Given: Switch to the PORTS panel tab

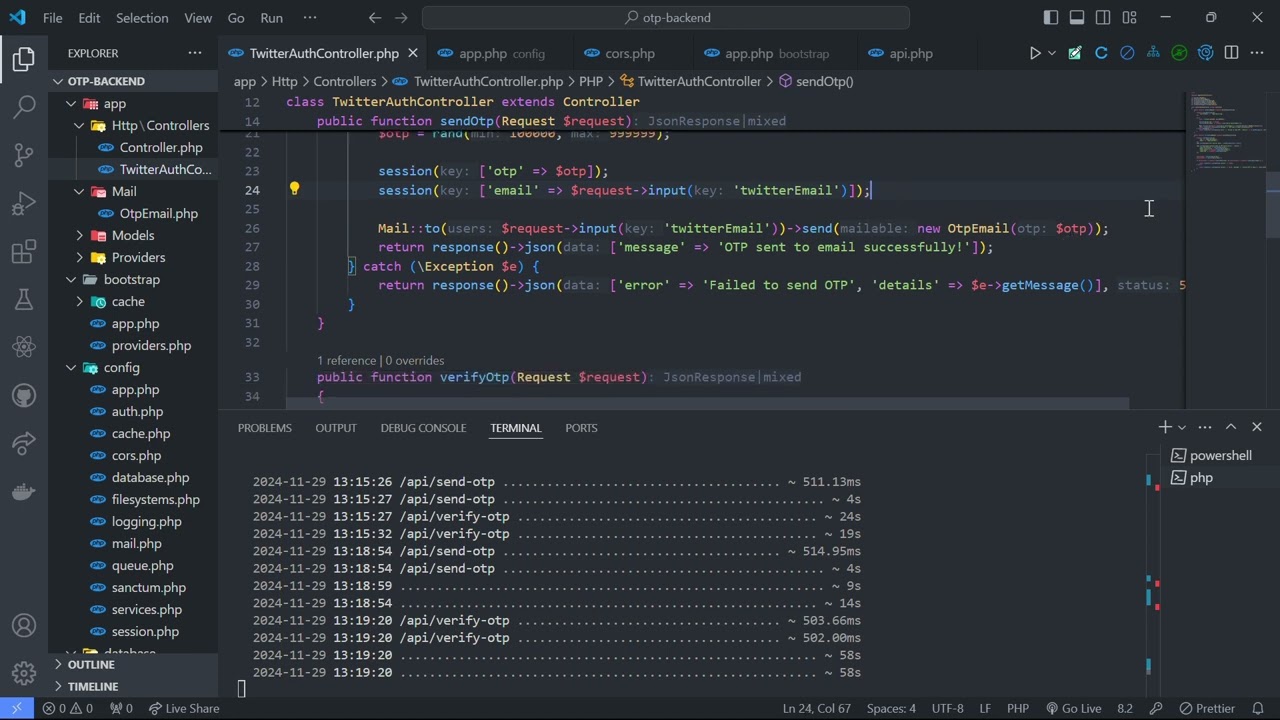Looking at the screenshot, I should [581, 427].
